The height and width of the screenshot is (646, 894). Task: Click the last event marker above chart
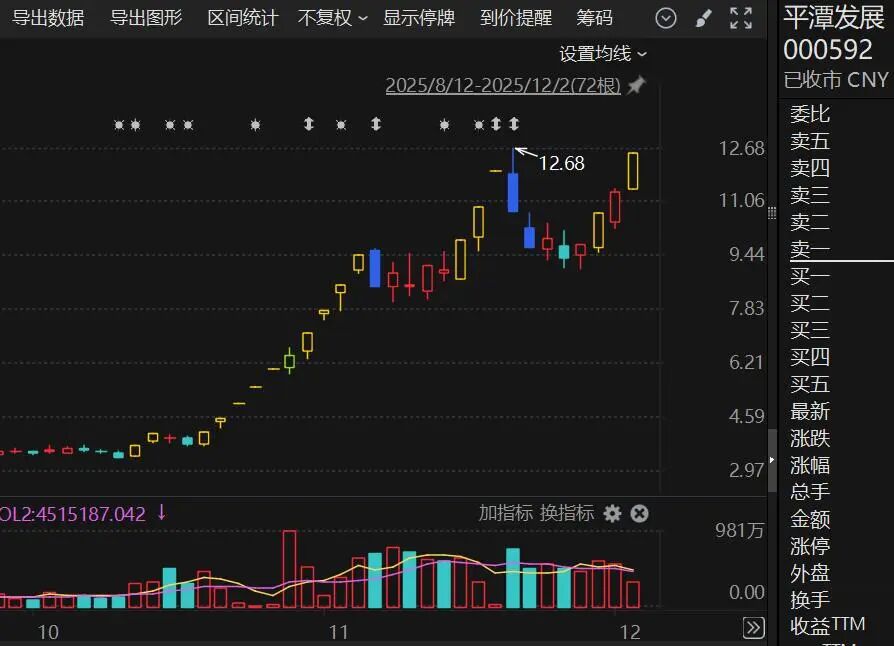click(x=514, y=124)
